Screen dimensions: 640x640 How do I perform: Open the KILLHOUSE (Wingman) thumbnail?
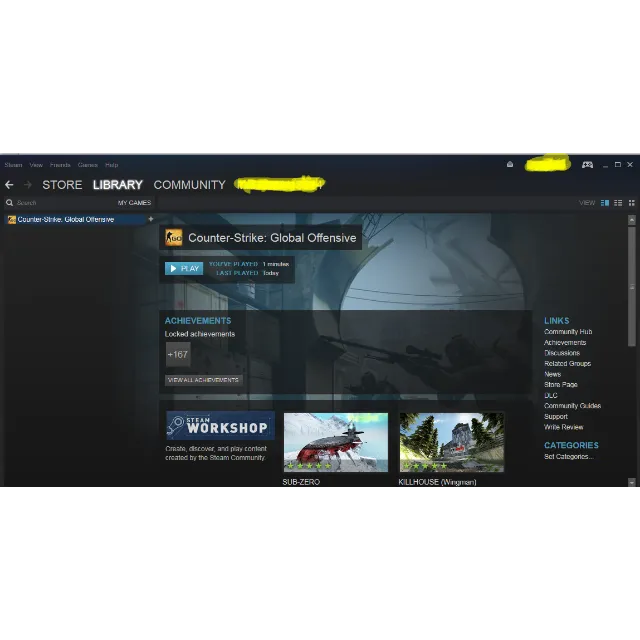(452, 442)
